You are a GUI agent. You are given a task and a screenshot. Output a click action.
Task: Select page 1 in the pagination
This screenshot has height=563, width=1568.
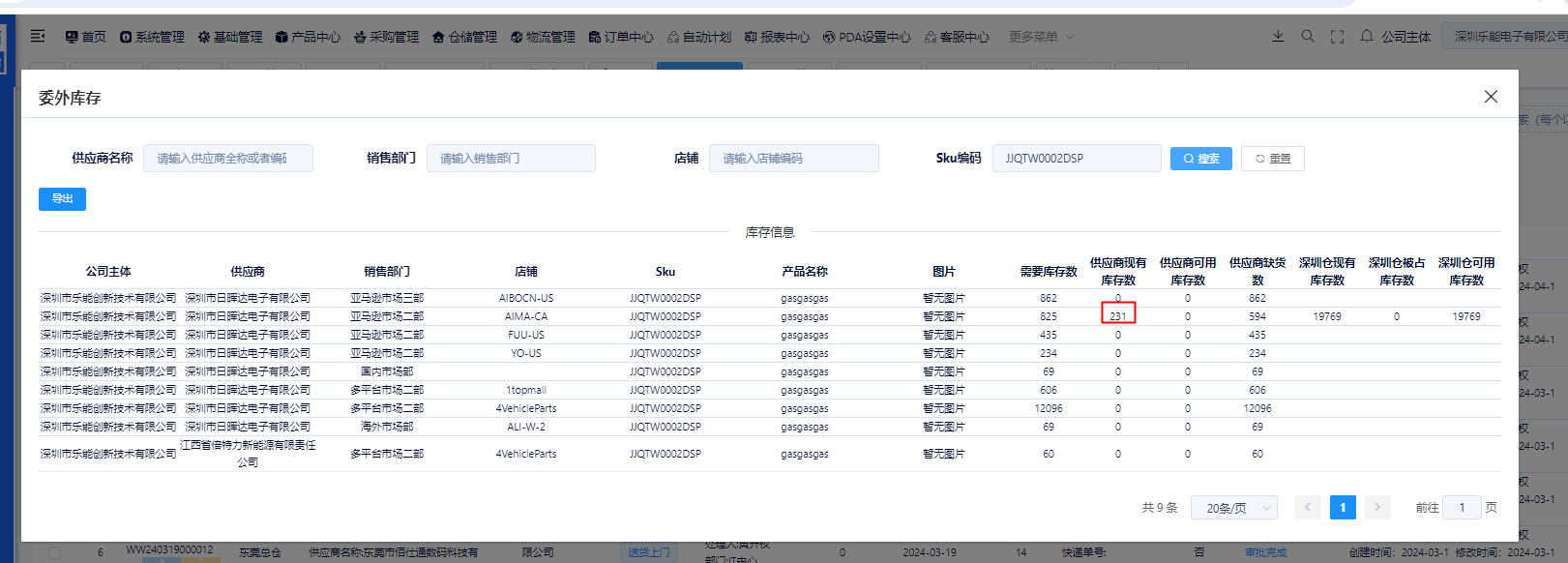[x=1343, y=507]
